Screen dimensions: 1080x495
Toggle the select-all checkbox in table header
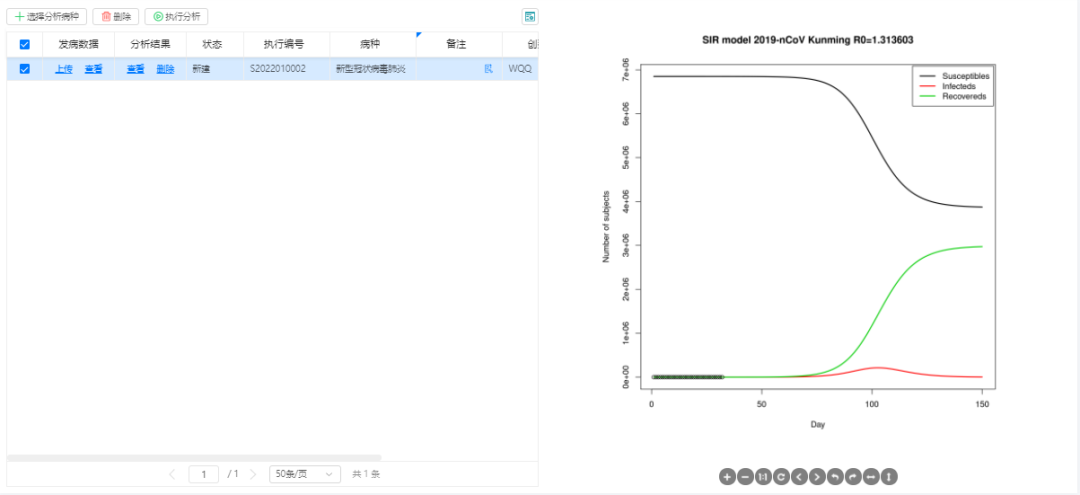[x=25, y=44]
